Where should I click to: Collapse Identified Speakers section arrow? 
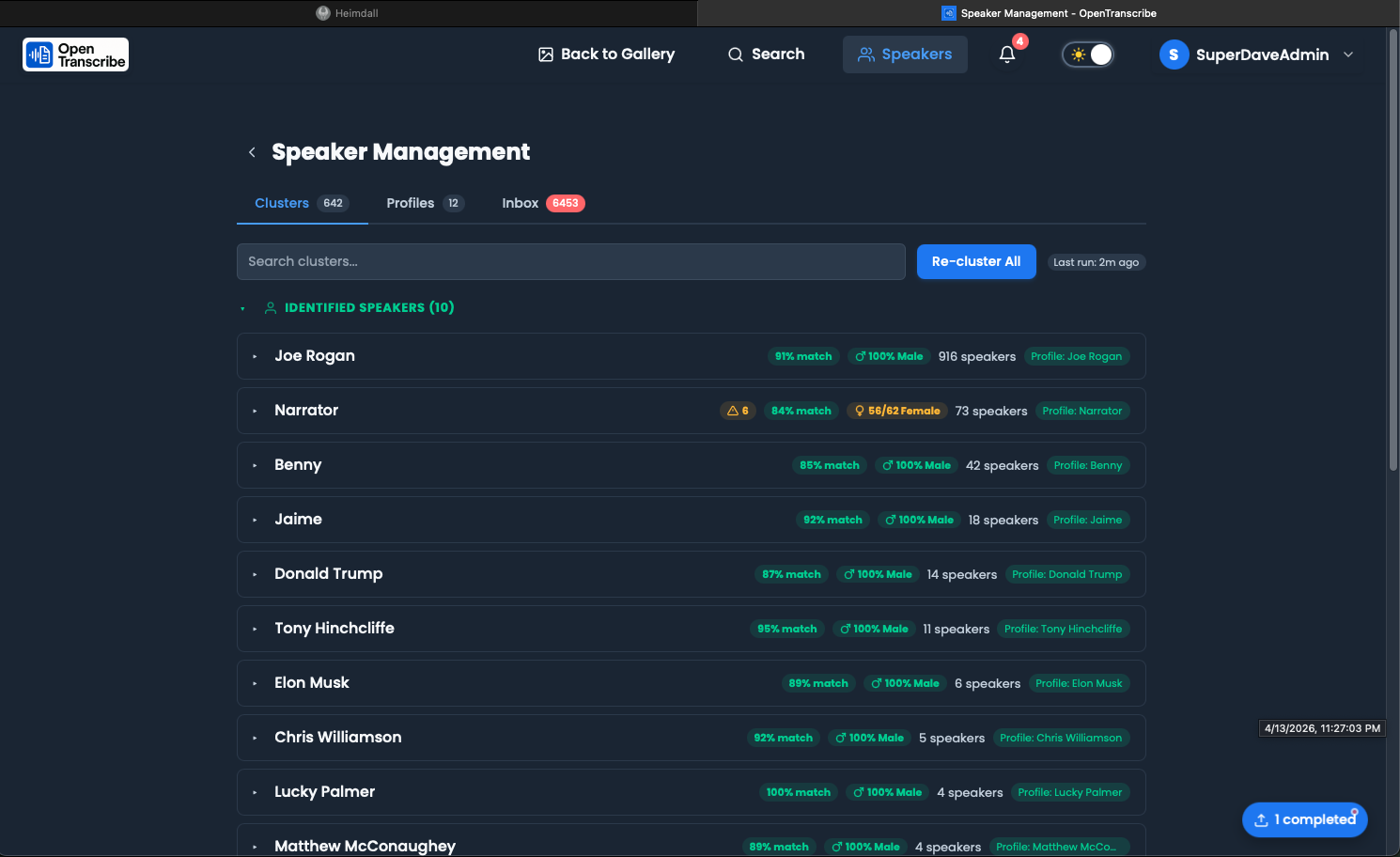click(242, 308)
